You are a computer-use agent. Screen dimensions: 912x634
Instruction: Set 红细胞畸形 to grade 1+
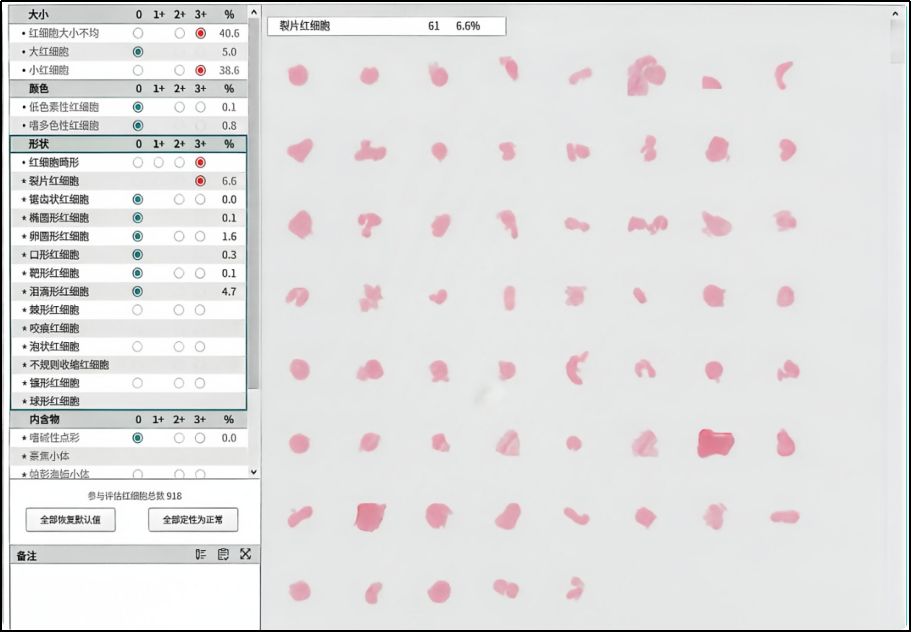tap(159, 162)
